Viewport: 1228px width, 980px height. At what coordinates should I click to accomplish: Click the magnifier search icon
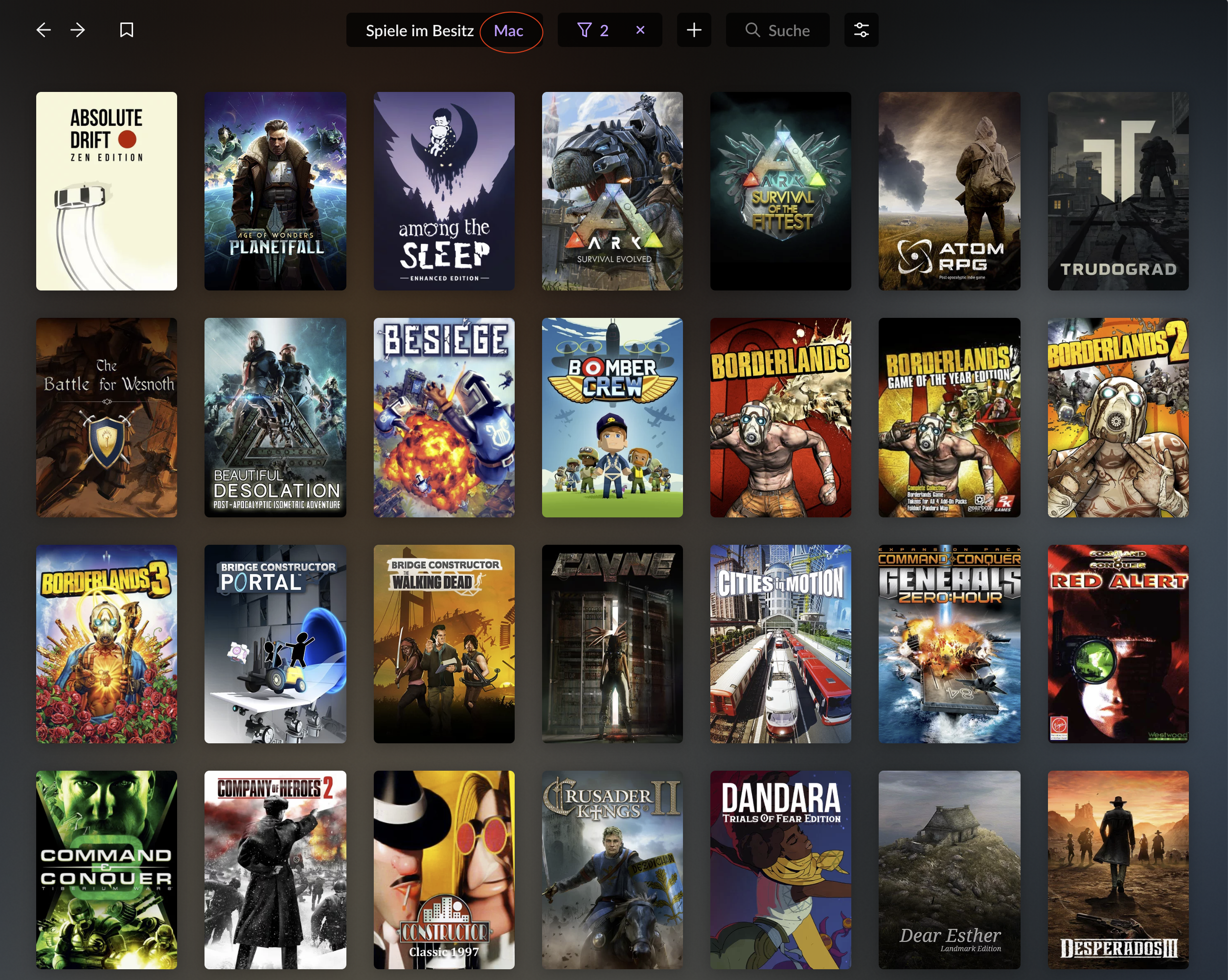click(x=752, y=30)
